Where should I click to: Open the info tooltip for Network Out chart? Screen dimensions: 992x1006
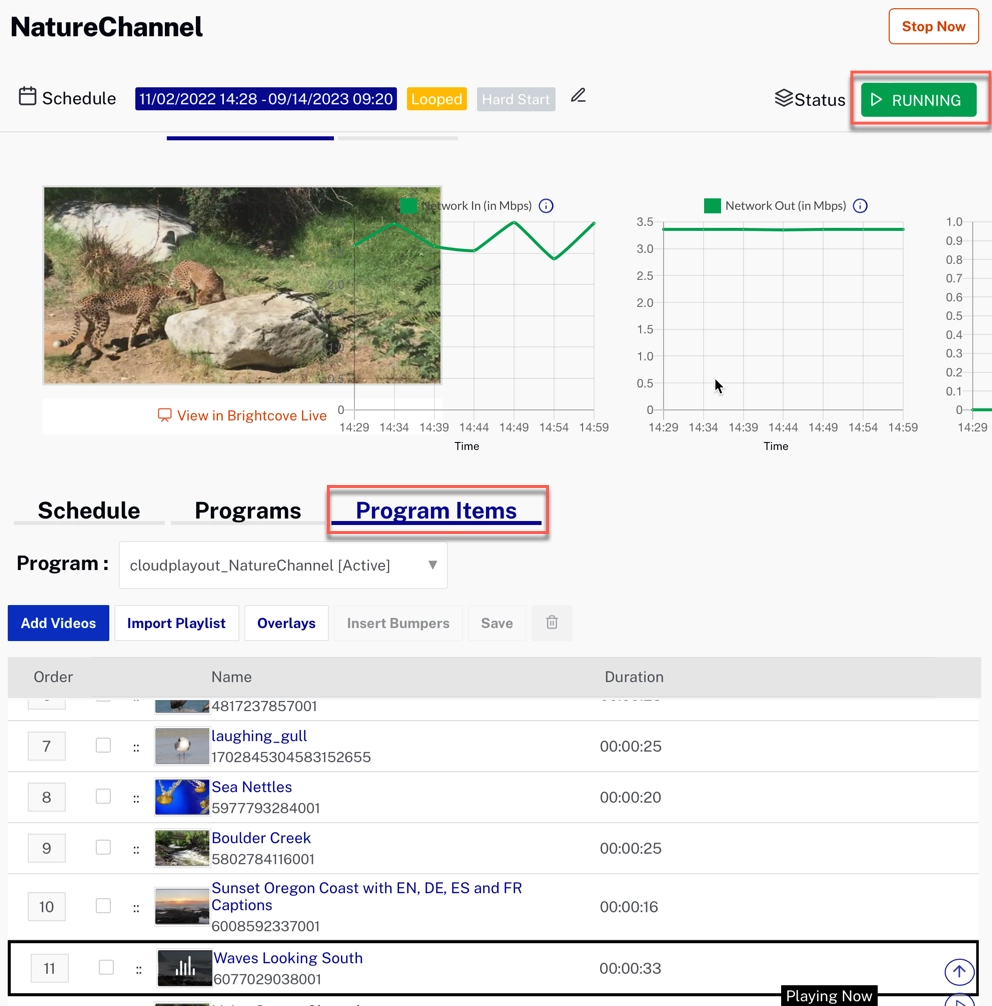(x=860, y=206)
